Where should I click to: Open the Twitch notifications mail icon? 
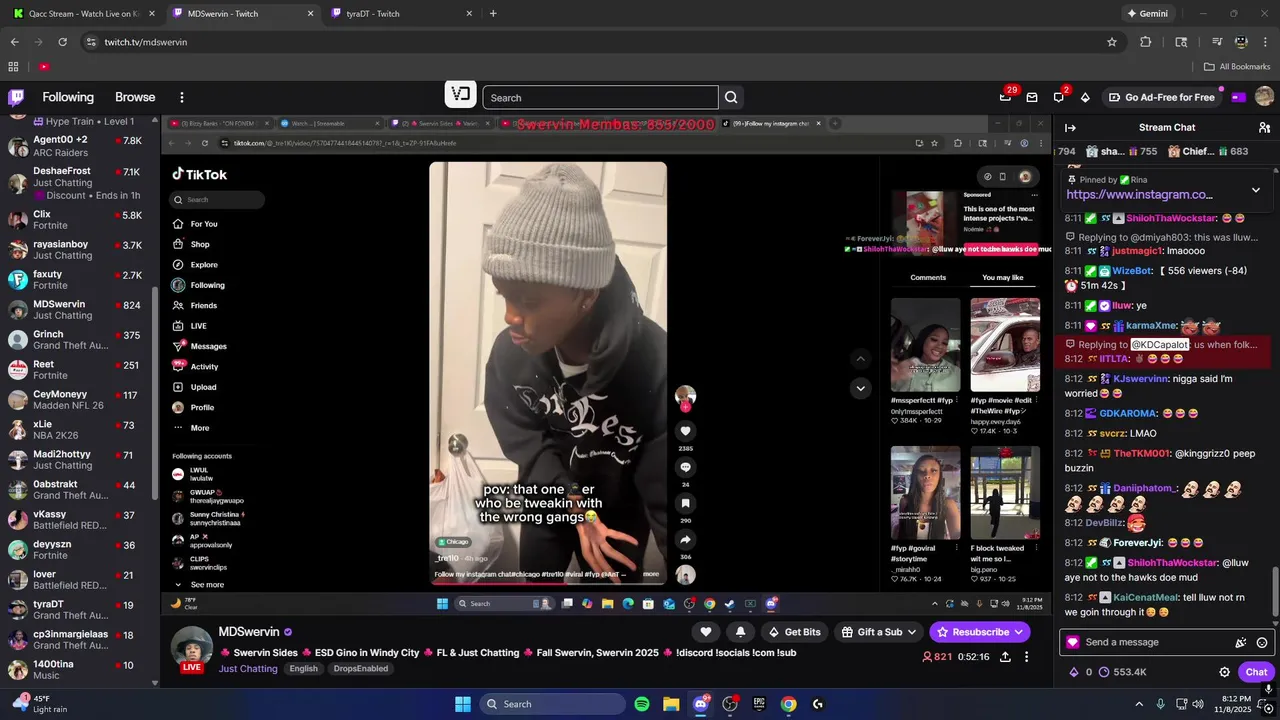[x=1032, y=97]
